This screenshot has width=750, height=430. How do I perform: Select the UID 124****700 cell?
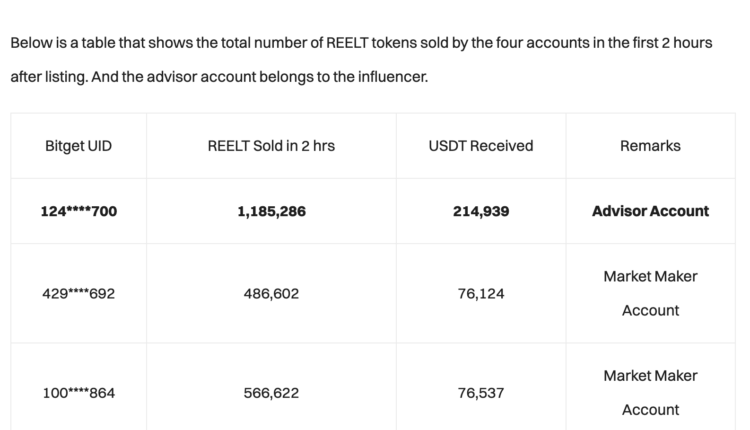[78, 211]
